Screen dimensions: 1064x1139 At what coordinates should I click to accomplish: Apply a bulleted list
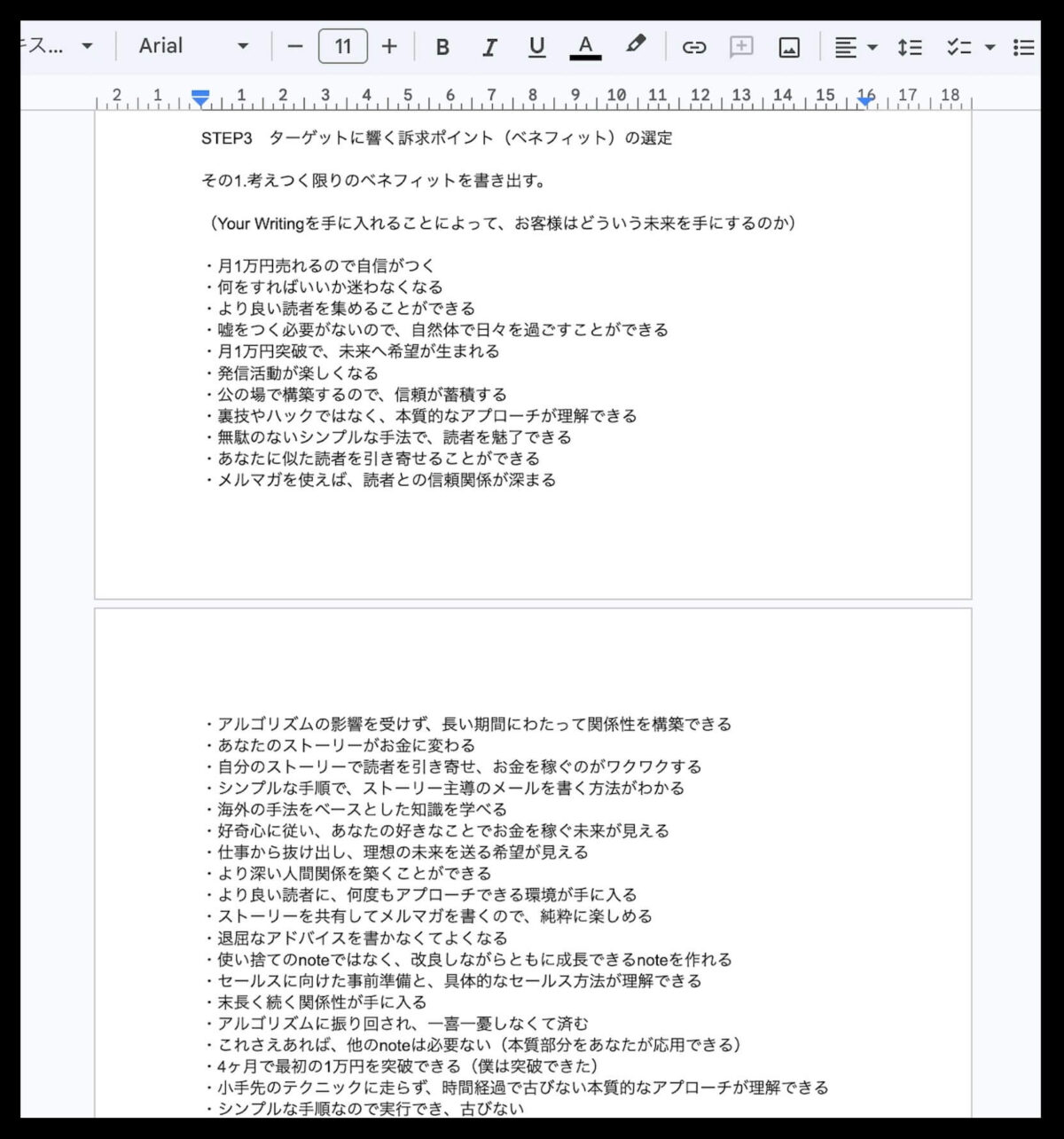(x=1024, y=46)
